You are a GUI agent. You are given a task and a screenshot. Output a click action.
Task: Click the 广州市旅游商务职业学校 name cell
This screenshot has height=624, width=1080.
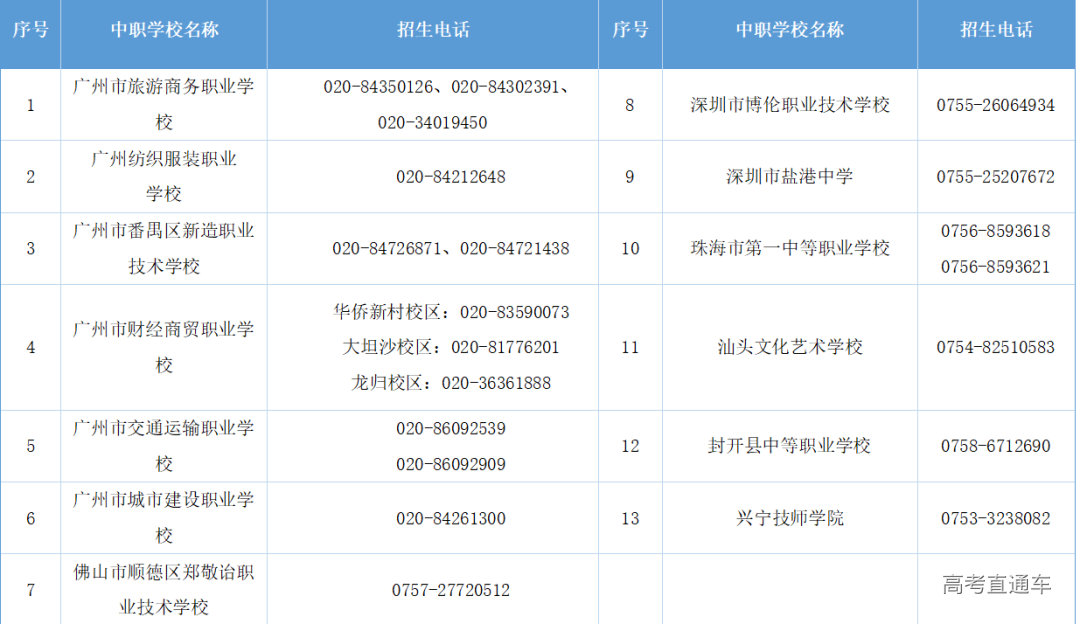164,105
